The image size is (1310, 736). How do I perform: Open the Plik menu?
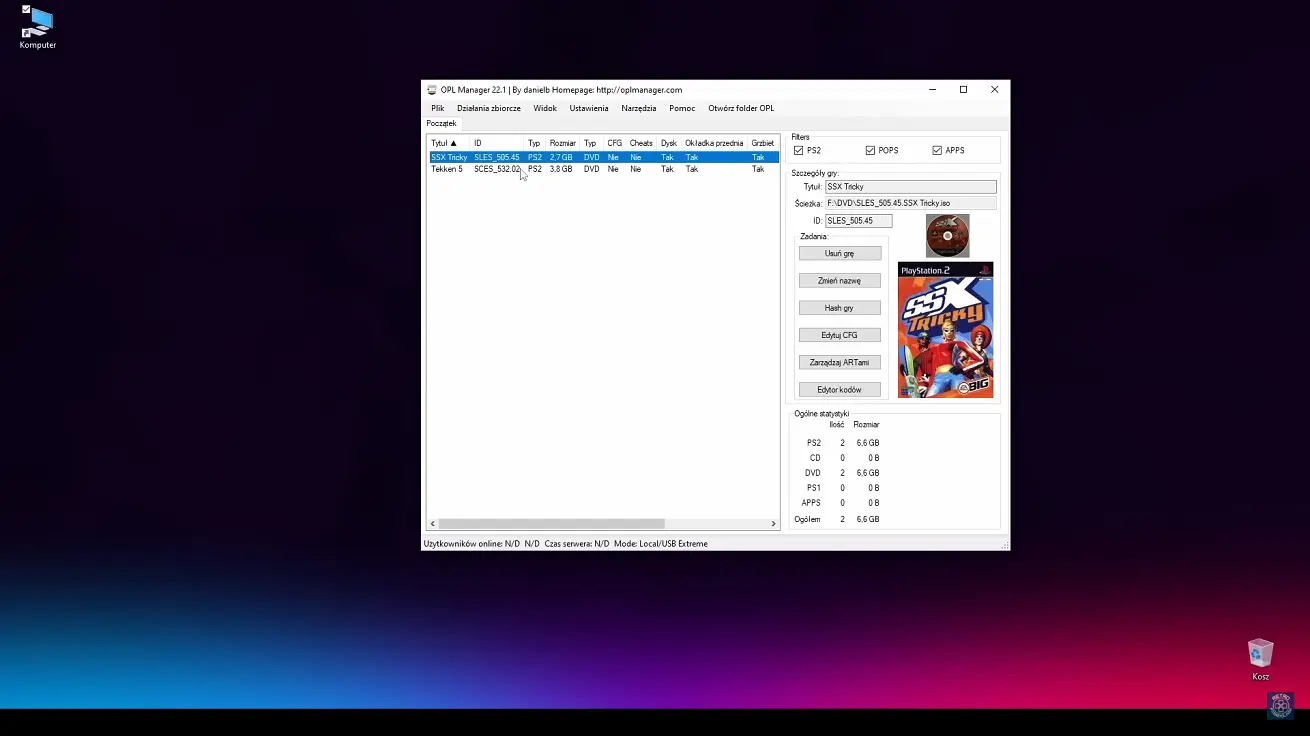(436, 107)
